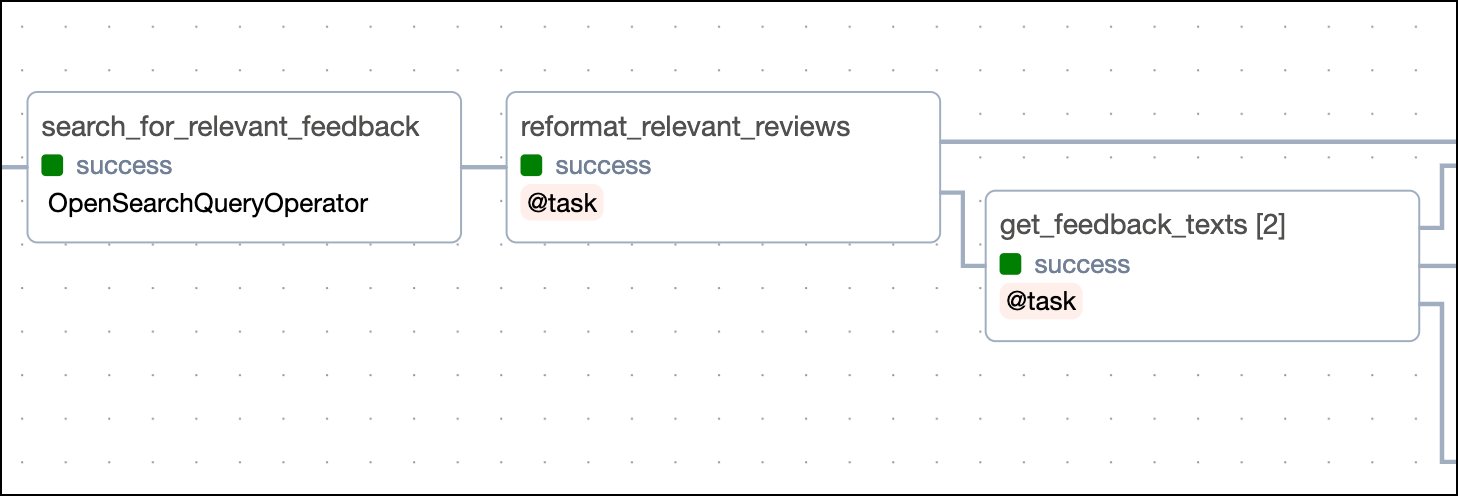Viewport: 1458px width, 496px height.
Task: Click the OpenSearchQueryOperator label
Action: [208, 204]
